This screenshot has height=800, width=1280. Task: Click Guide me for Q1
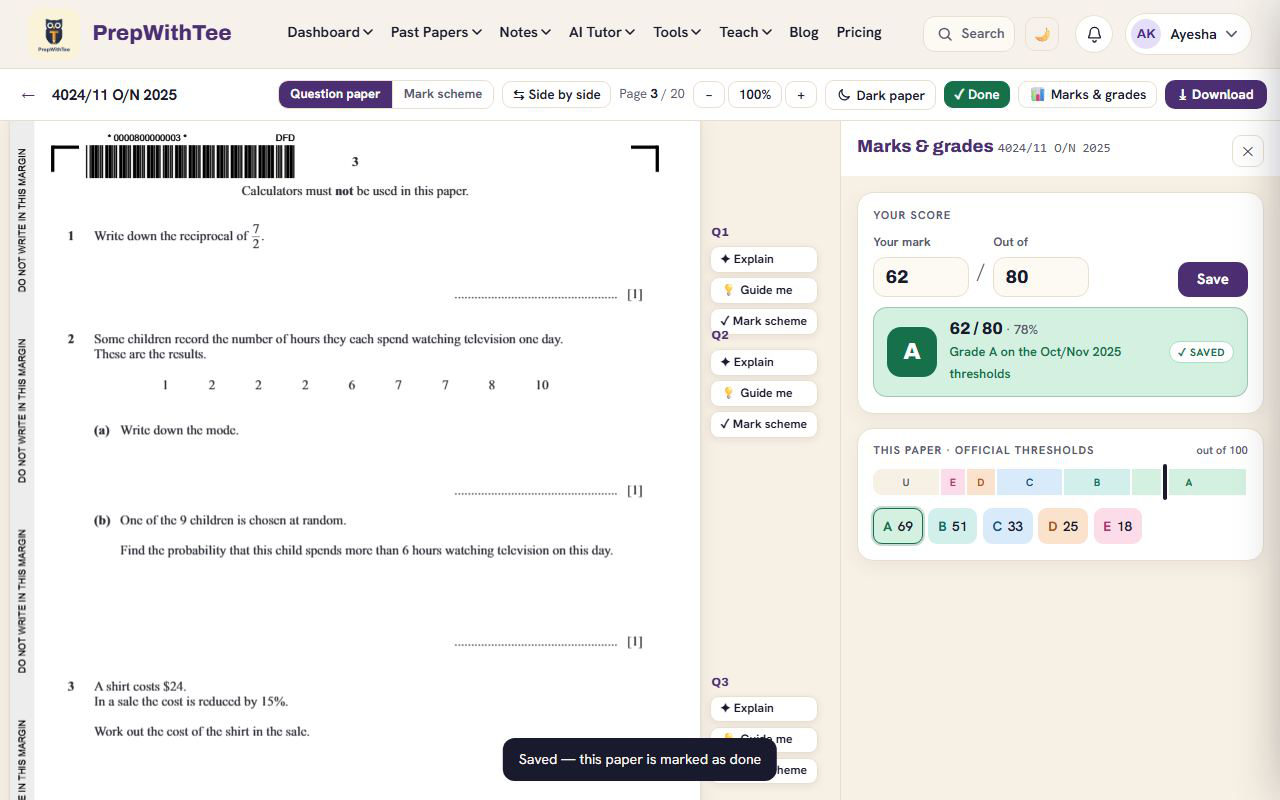[764, 290]
